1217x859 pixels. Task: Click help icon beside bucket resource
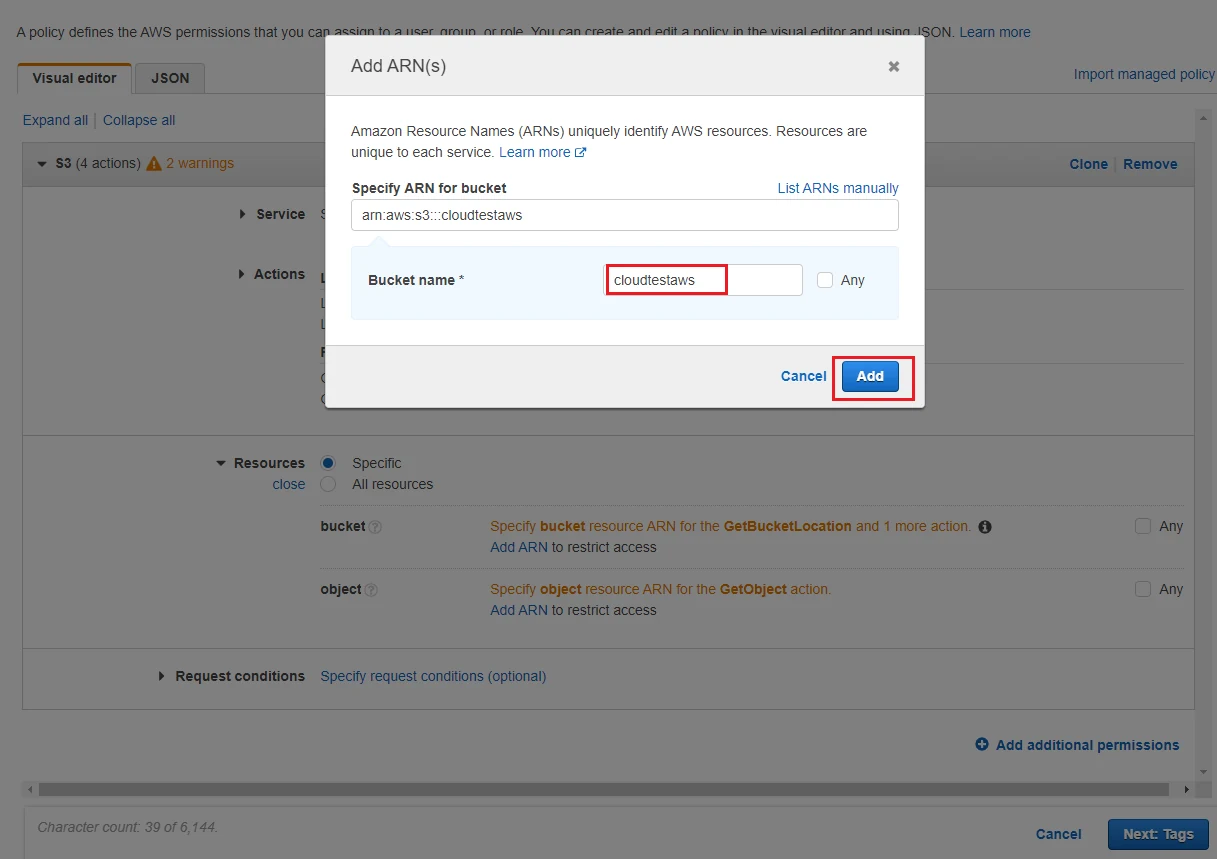click(376, 527)
